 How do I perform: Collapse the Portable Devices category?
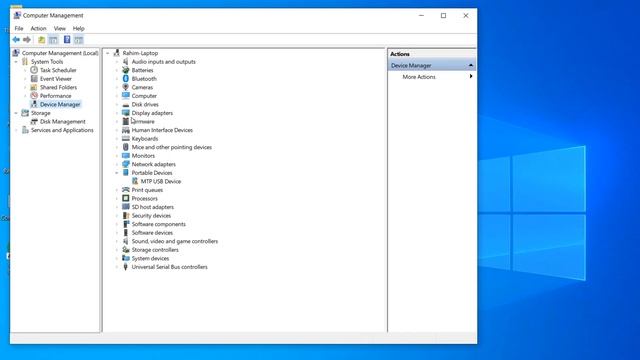[117, 173]
